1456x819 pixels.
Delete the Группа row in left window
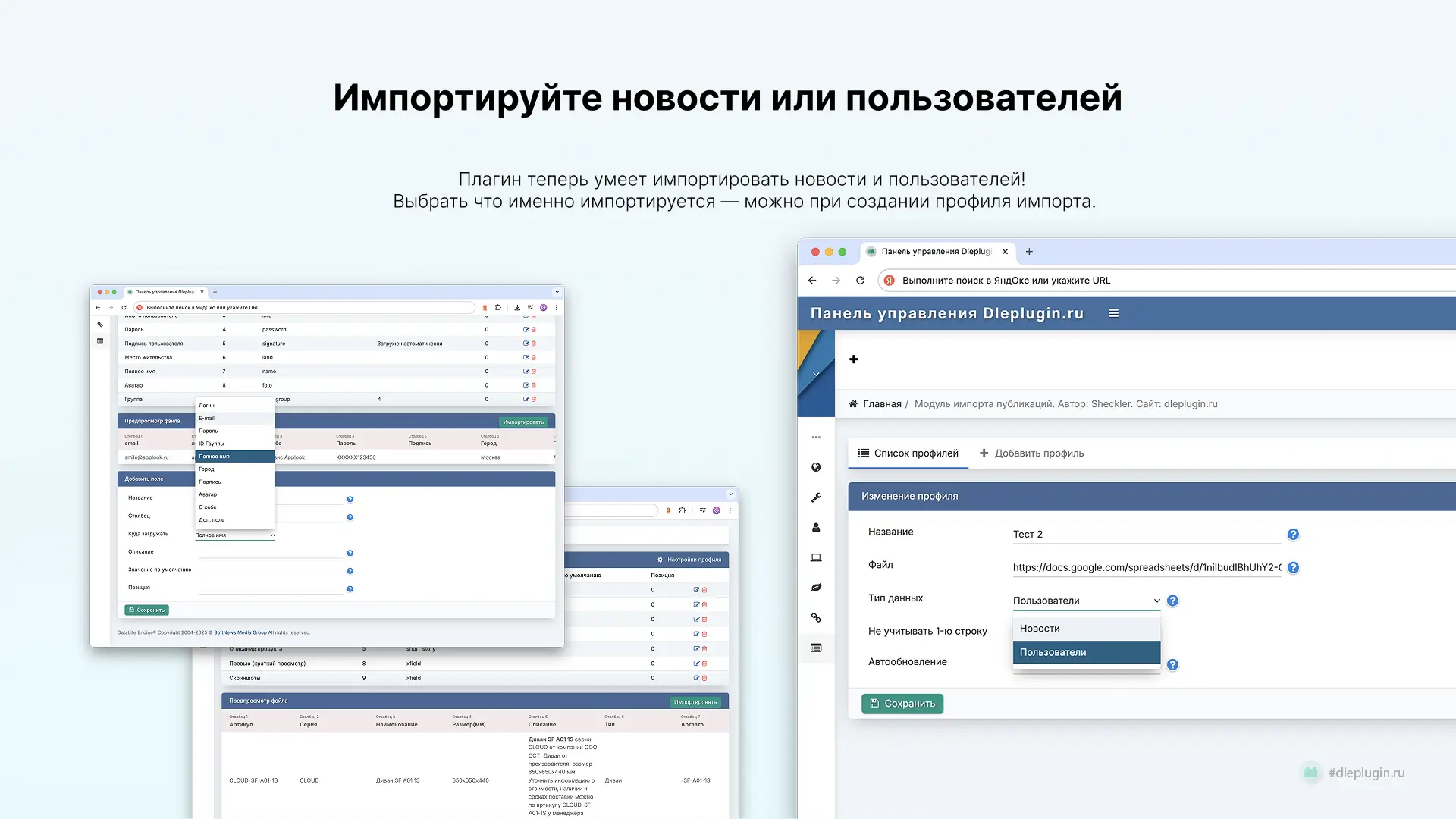pyautogui.click(x=534, y=400)
